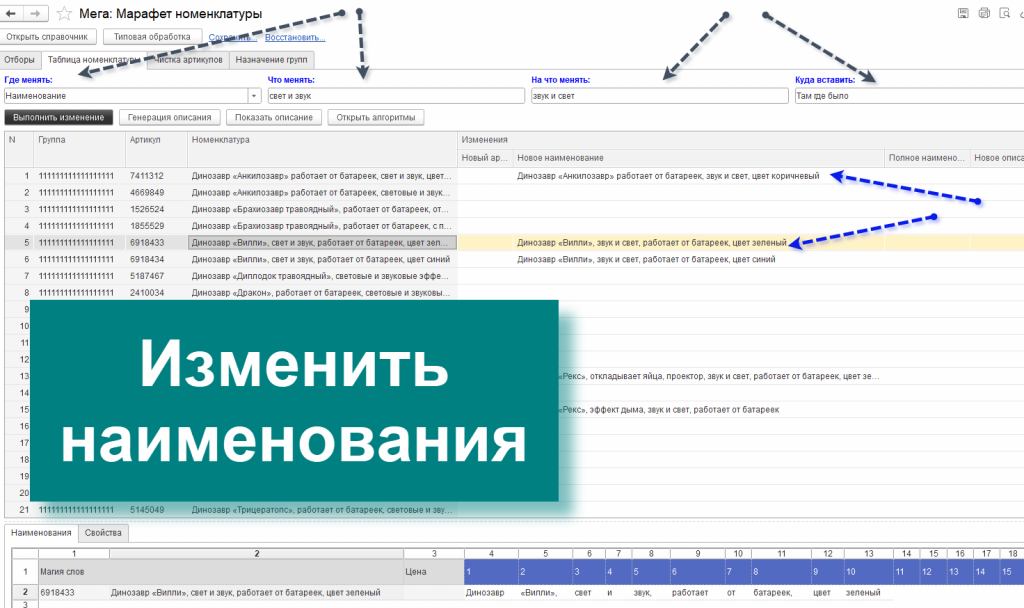Screen dimensions: 1024x608
Task: Click the floppy disk save icon
Action: tap(963, 13)
